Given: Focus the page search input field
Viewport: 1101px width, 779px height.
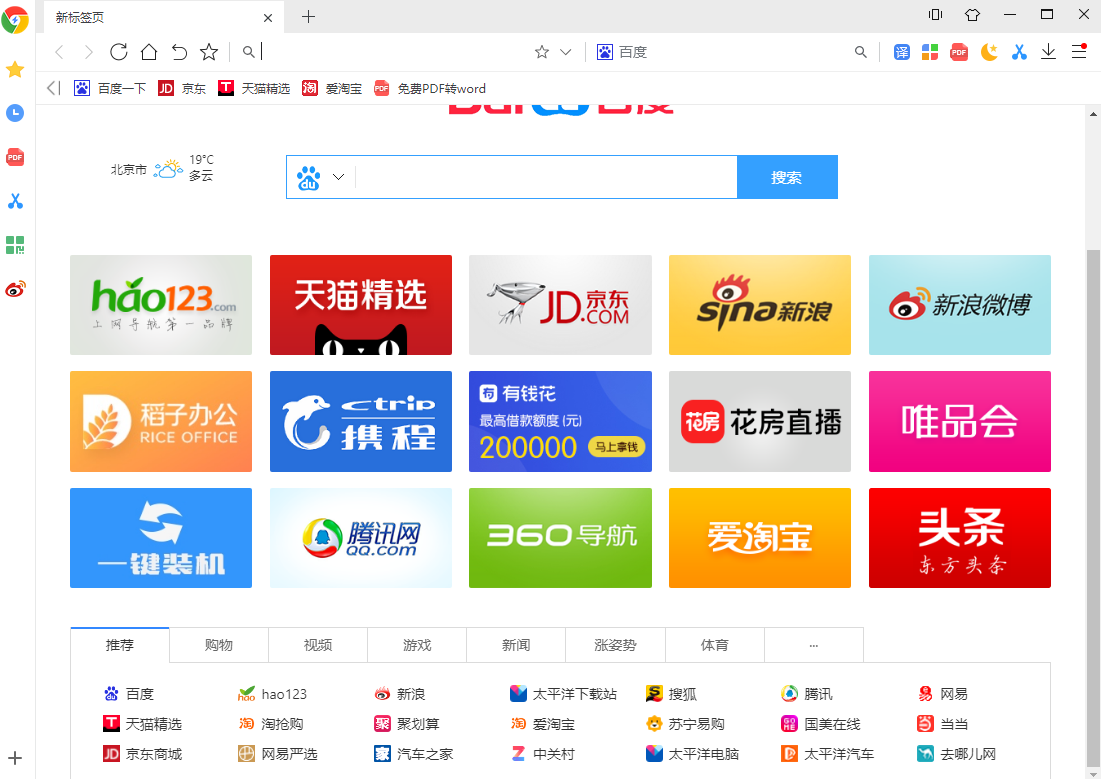Looking at the screenshot, I should point(546,177).
